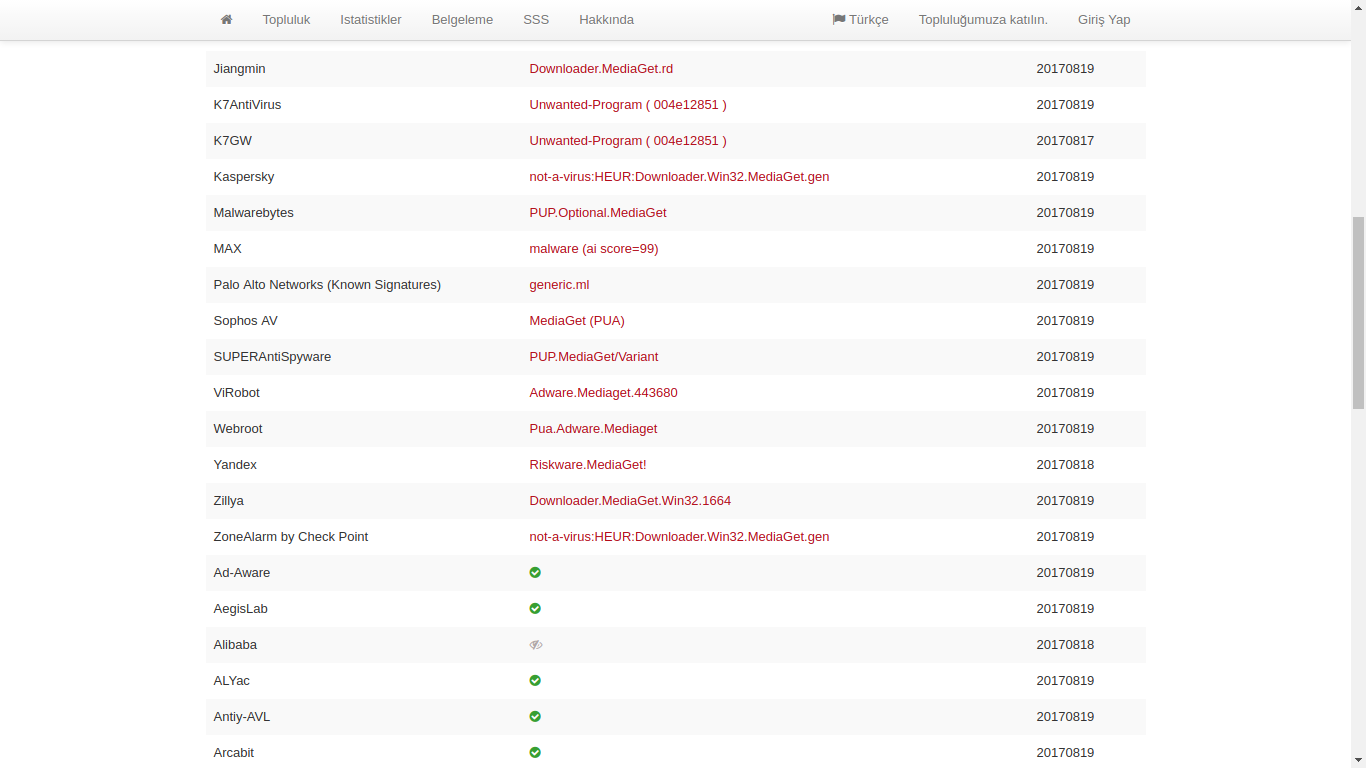Open the Topluluk menu
The width and height of the screenshot is (1366, 768).
tap(286, 20)
